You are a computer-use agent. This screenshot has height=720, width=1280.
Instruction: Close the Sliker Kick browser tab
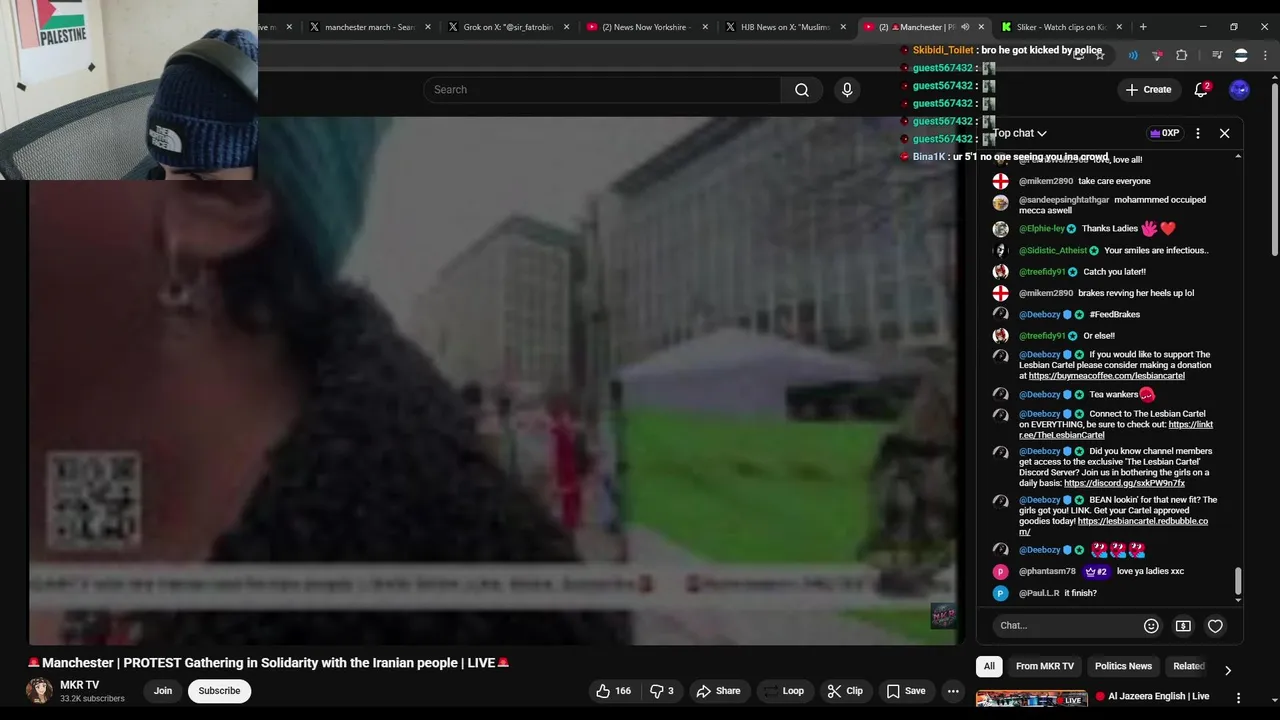coord(1119,27)
